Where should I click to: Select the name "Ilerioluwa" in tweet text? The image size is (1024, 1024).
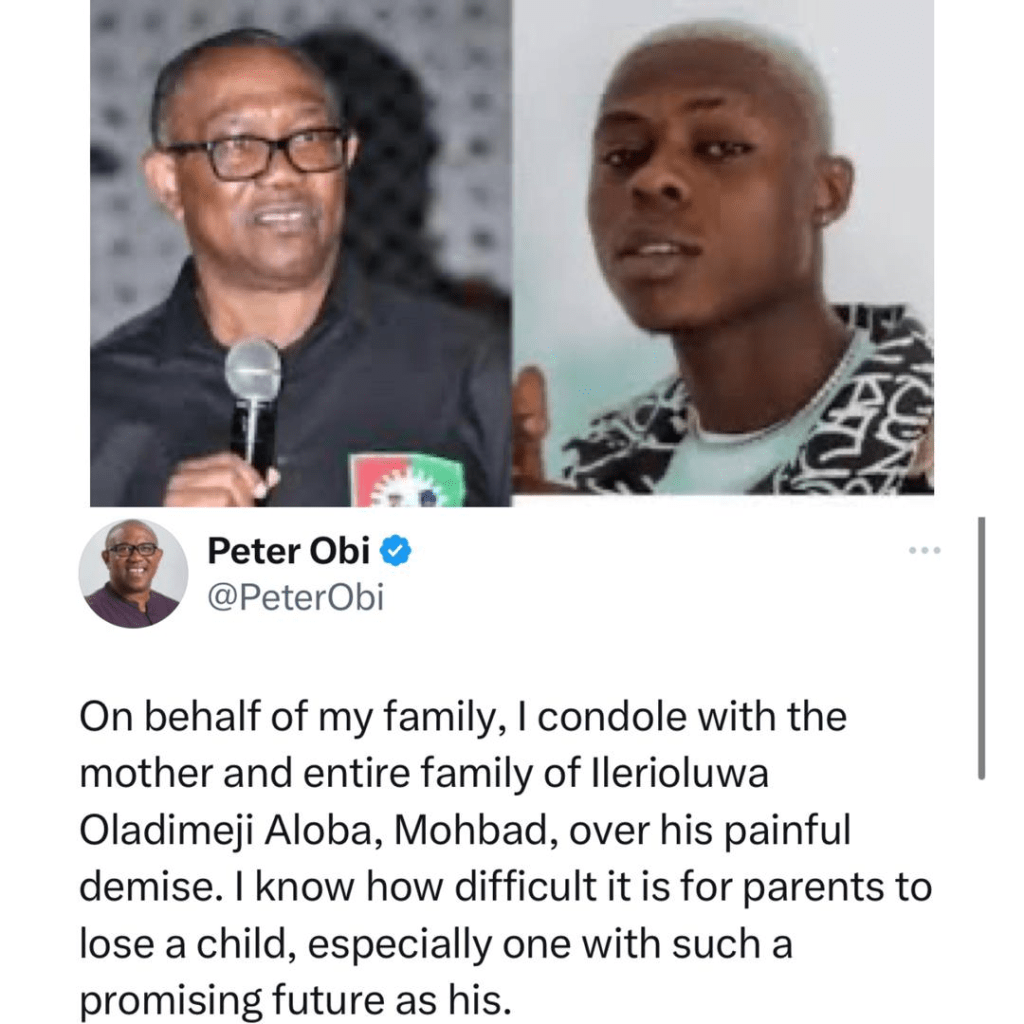680,774
